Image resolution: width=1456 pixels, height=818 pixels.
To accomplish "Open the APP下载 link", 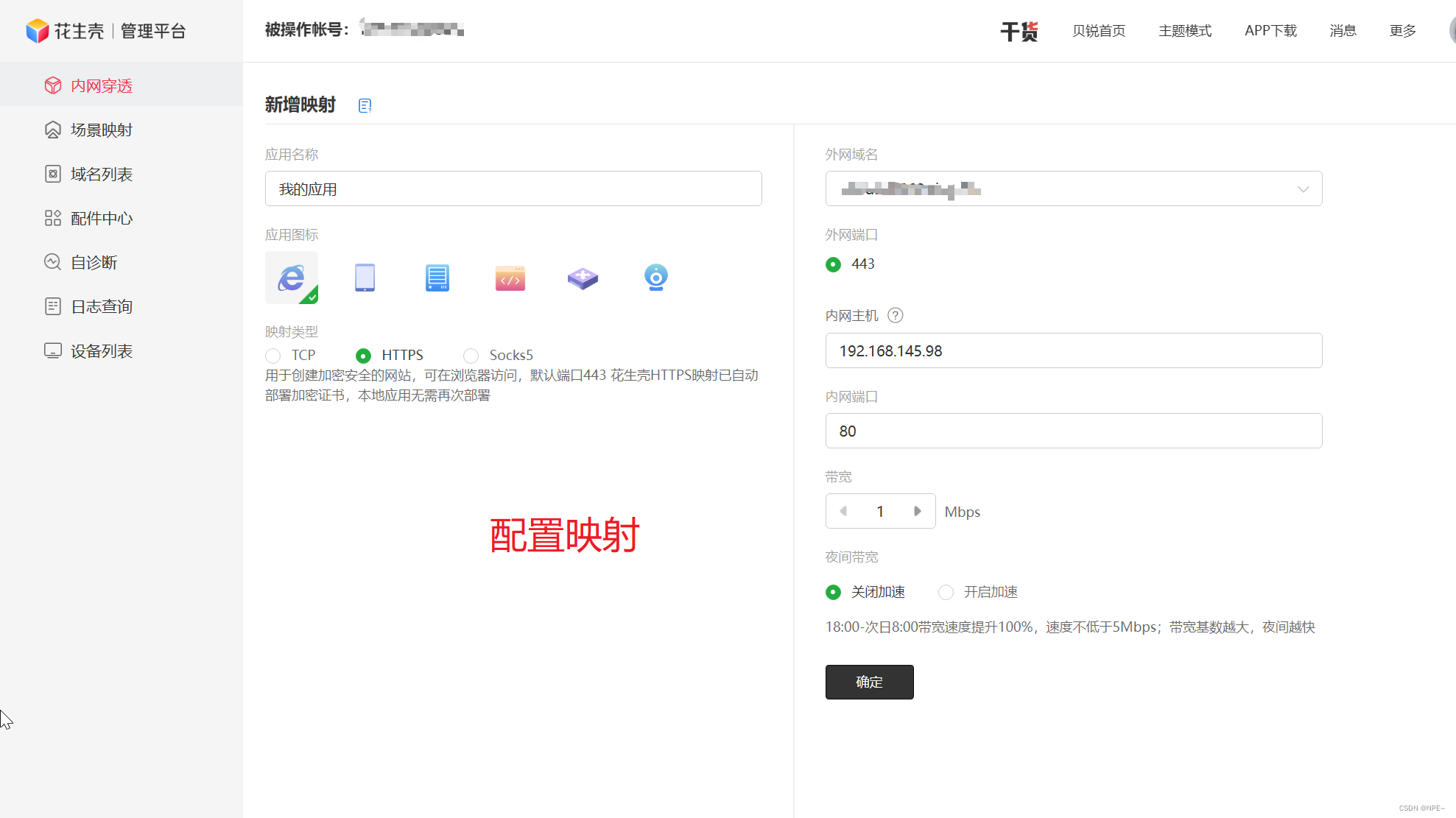I will pos(1270,30).
